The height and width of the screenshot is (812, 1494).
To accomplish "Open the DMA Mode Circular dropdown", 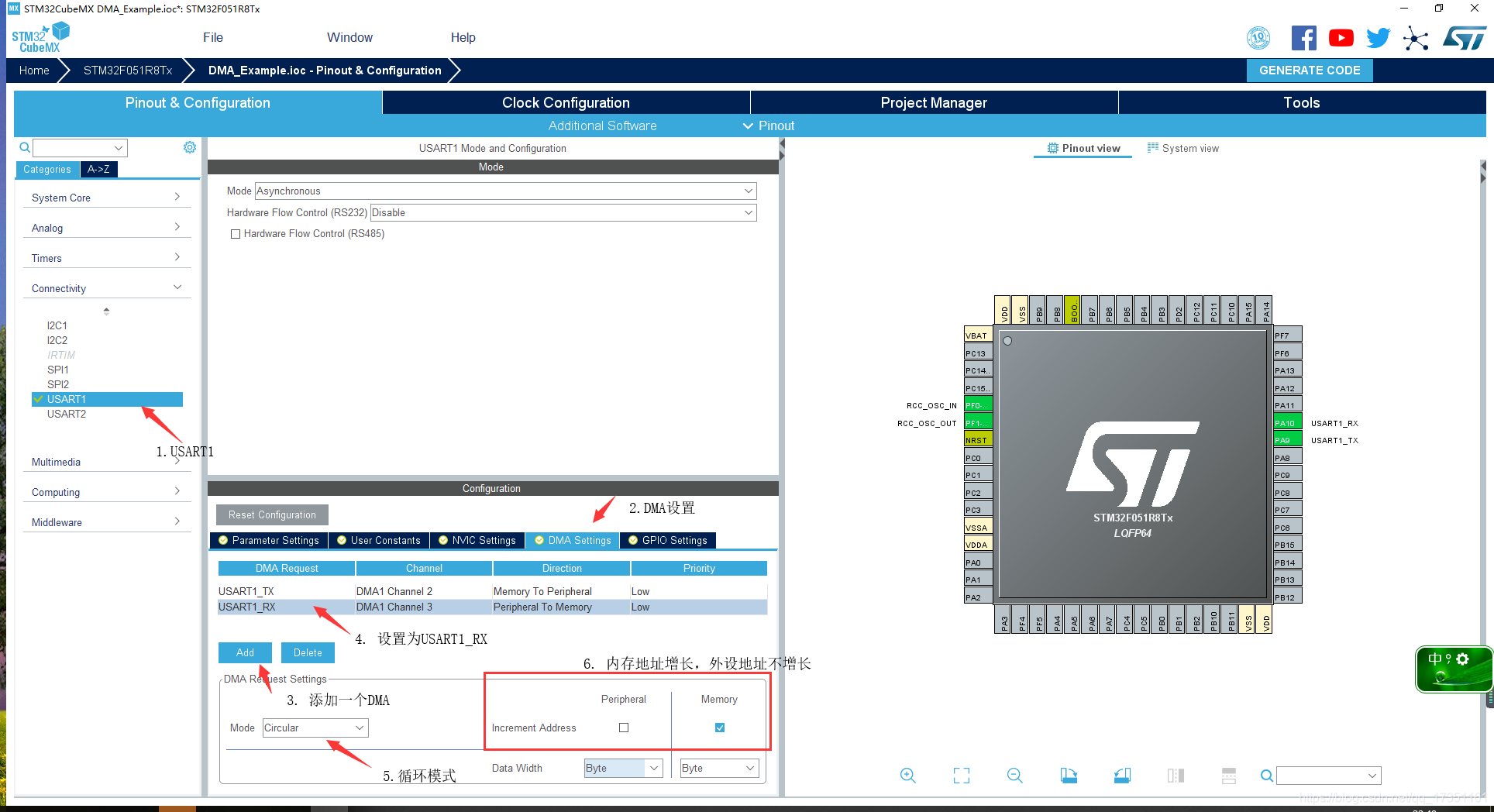I will pos(315,728).
